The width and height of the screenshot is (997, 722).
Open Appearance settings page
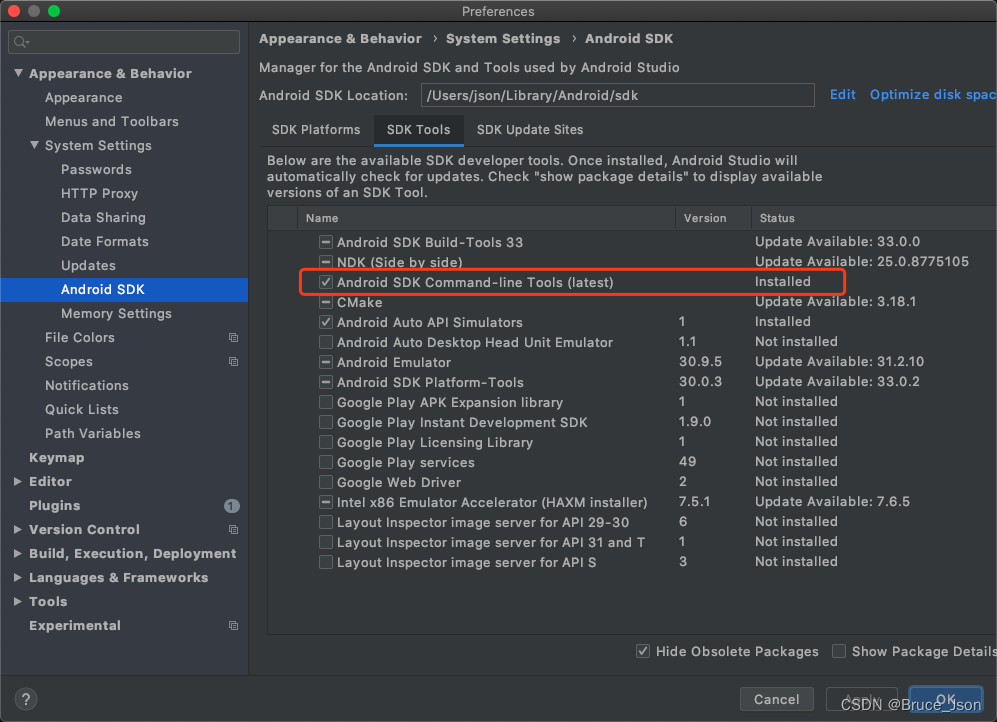tap(83, 97)
